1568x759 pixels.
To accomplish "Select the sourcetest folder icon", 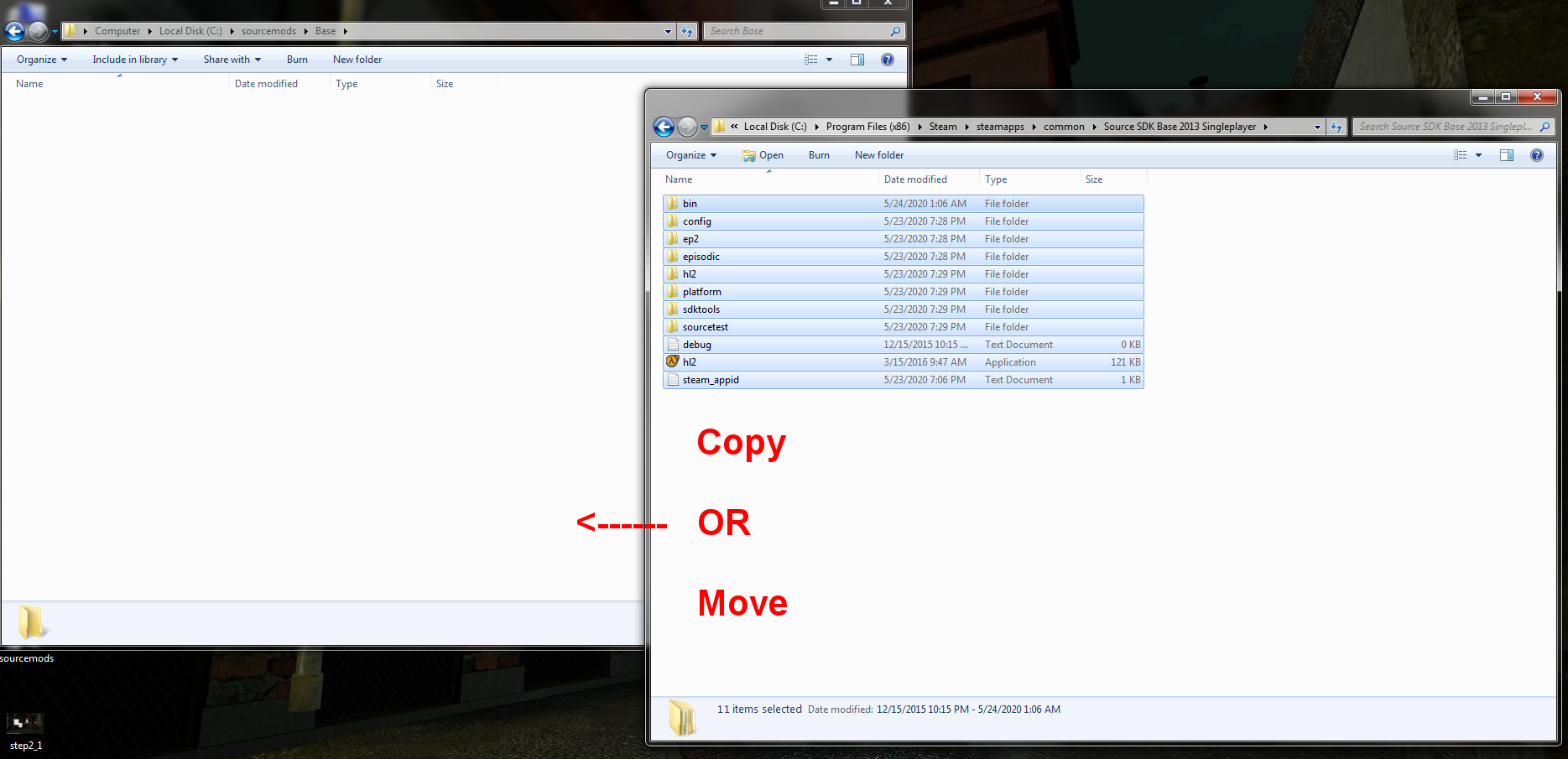I will coord(673,327).
